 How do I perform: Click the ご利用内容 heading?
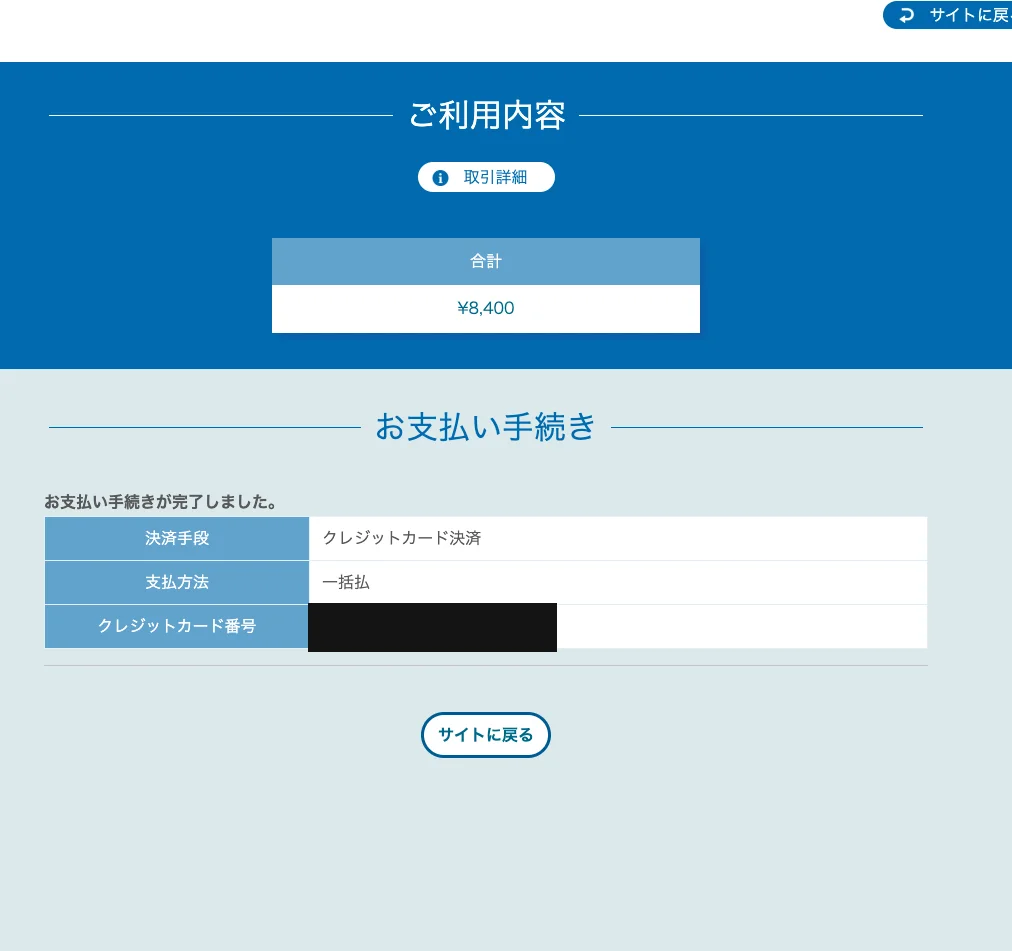pos(487,116)
